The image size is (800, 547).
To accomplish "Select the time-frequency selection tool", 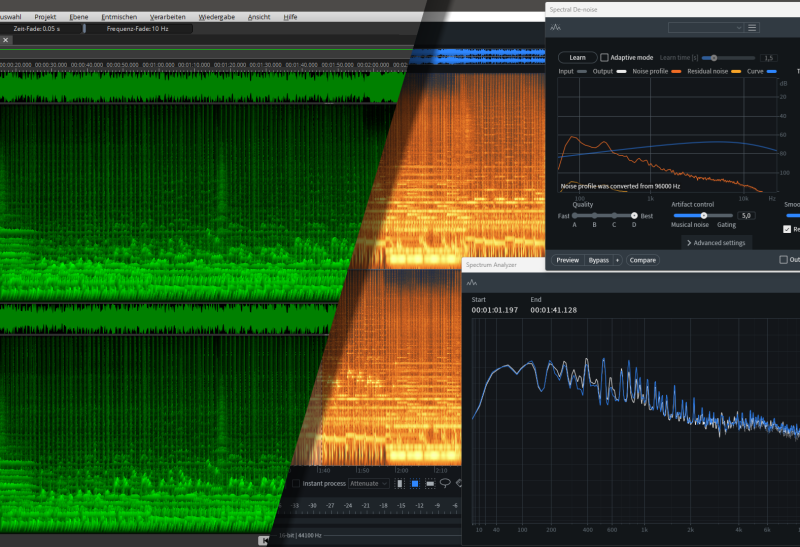I will point(415,483).
